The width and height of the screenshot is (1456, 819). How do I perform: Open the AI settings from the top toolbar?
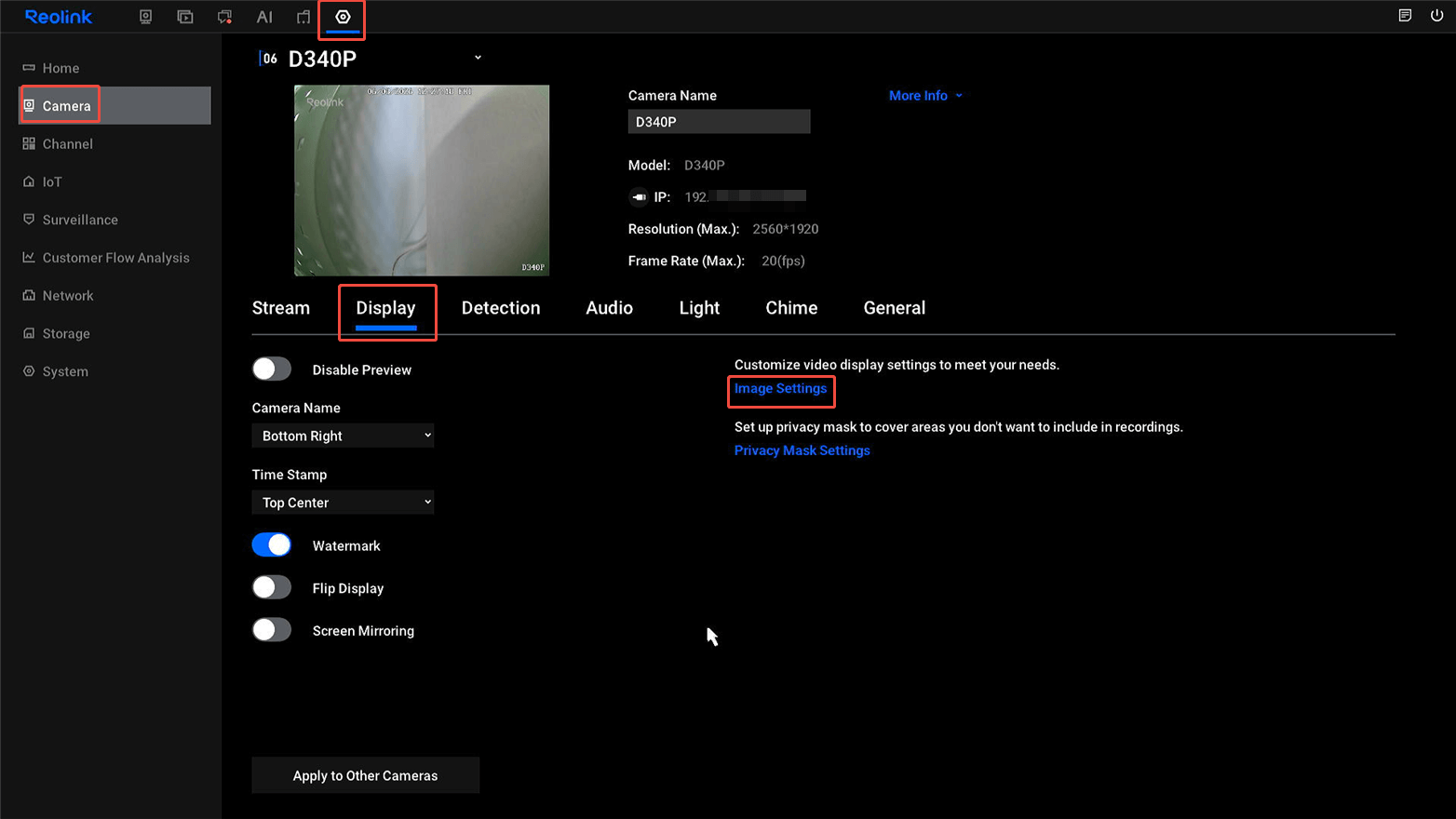[x=264, y=16]
